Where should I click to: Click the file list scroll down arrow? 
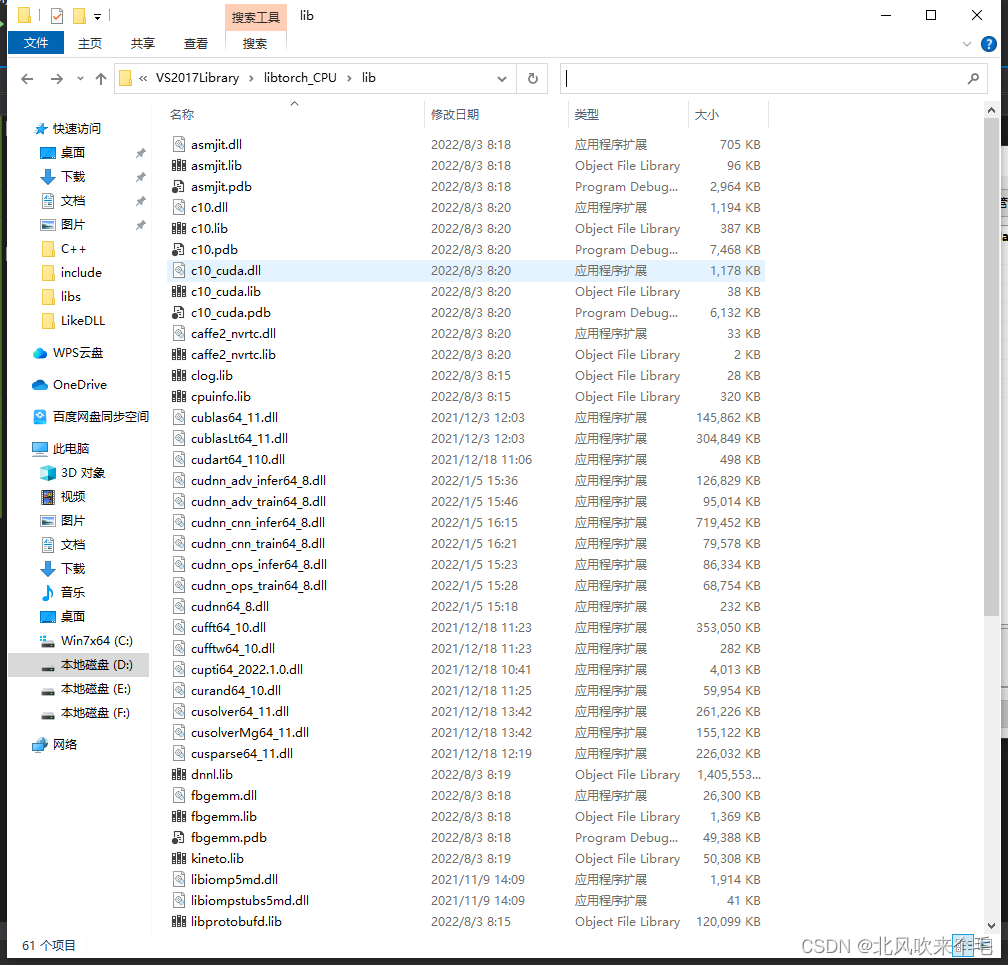coord(991,925)
